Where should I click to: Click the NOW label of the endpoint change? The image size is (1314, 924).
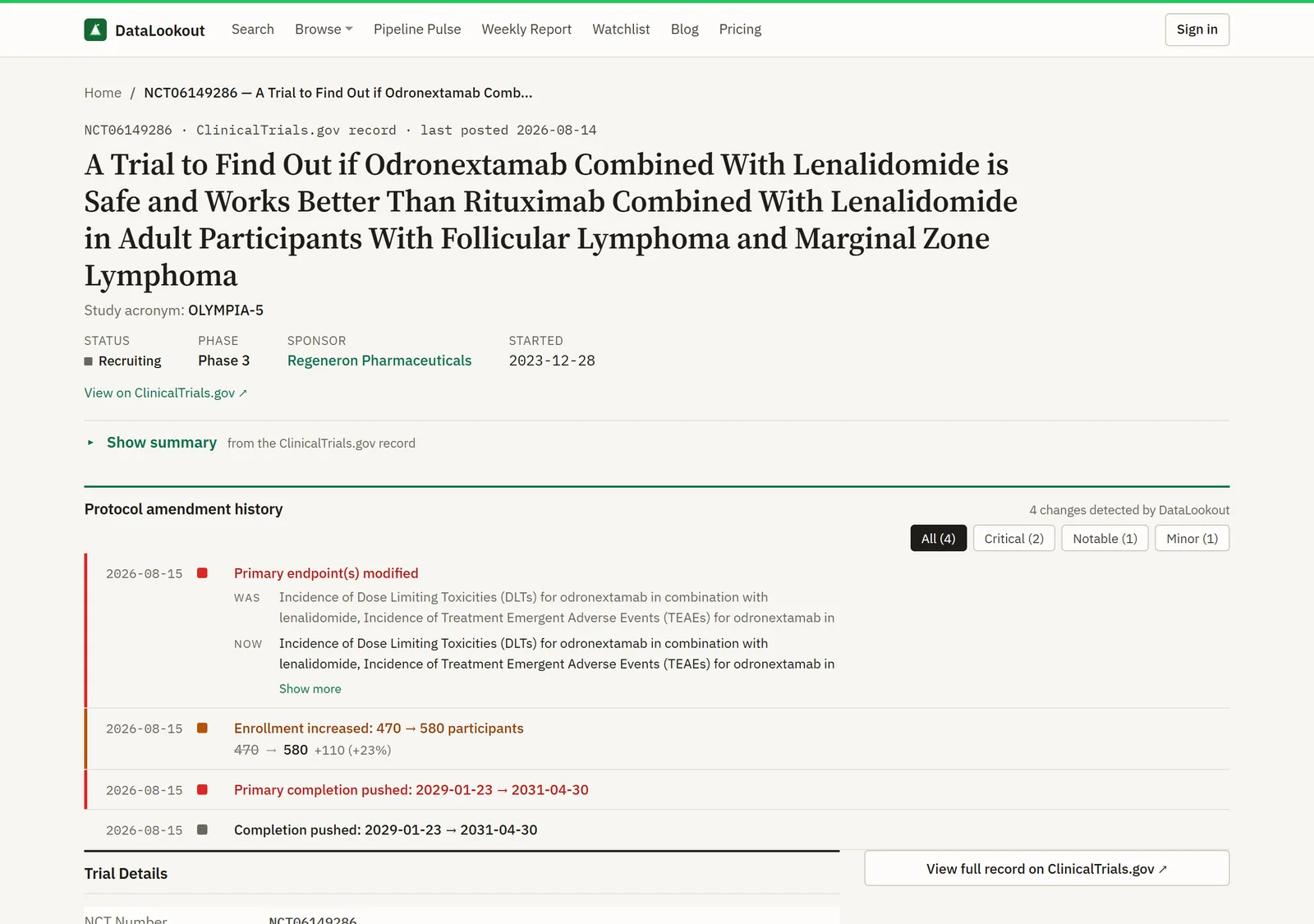tap(248, 644)
